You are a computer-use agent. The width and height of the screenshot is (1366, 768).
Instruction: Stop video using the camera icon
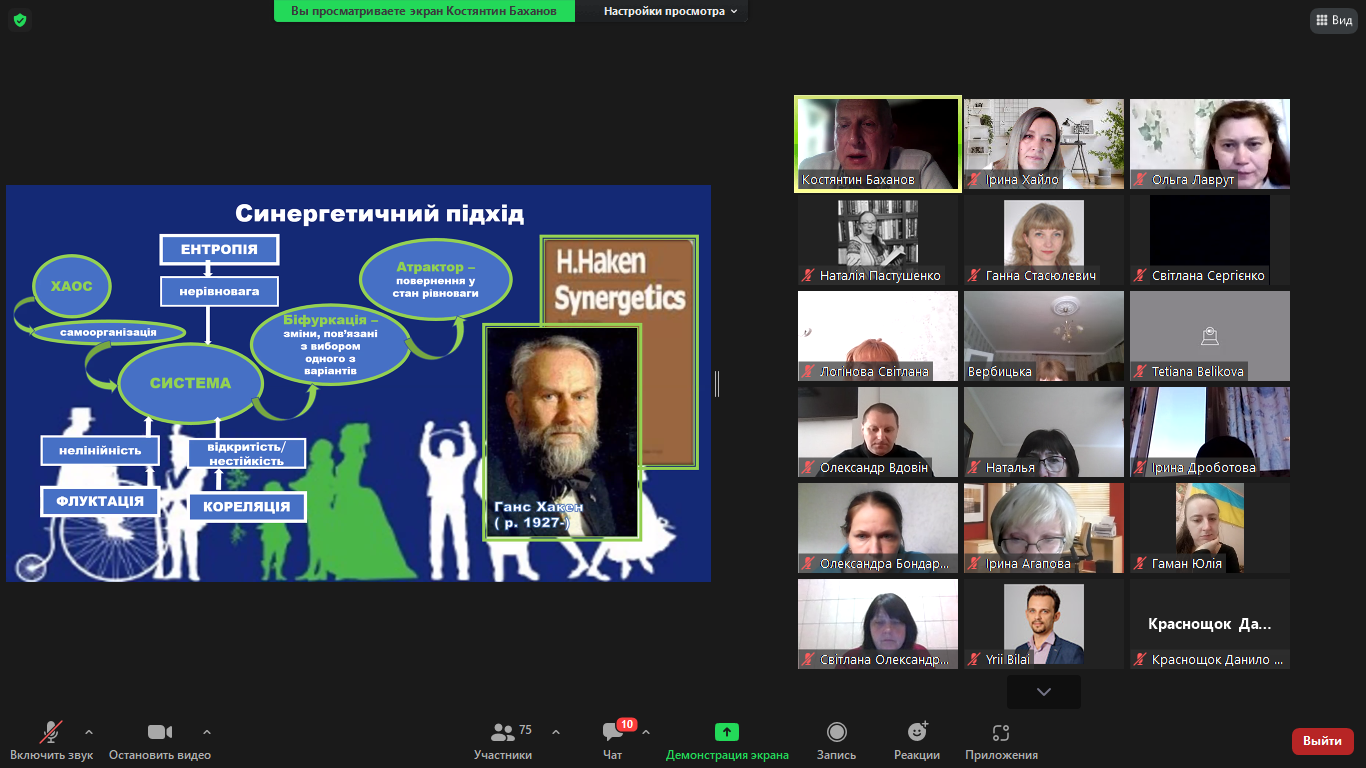[x=160, y=732]
